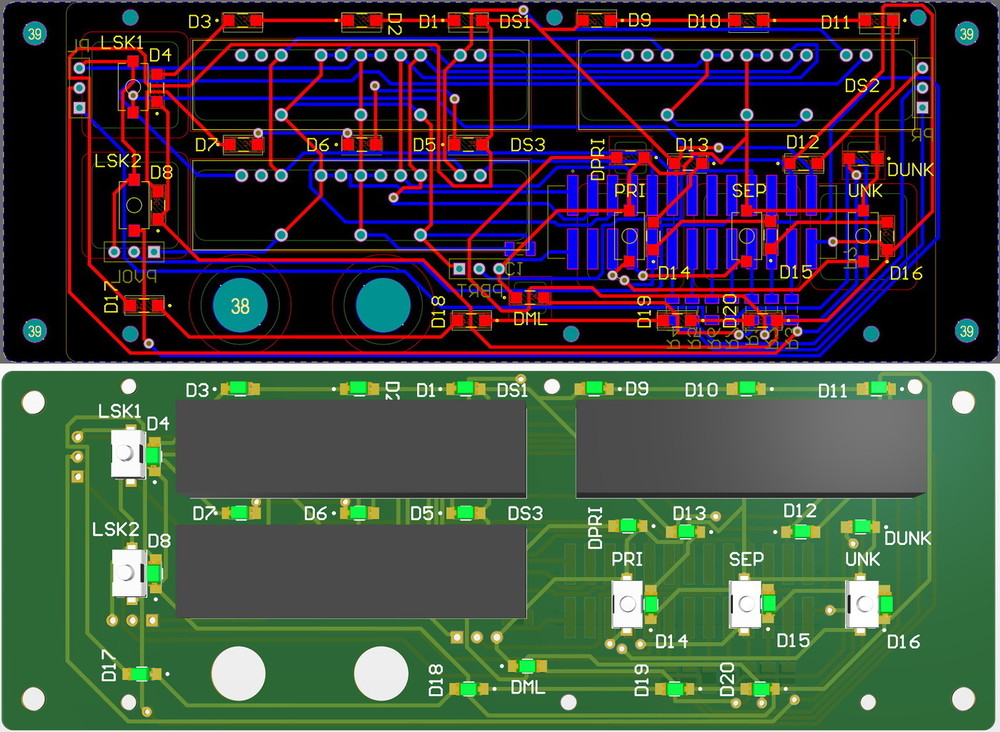
Task: Select the green D7 LED in 3D view
Action: click(x=240, y=512)
